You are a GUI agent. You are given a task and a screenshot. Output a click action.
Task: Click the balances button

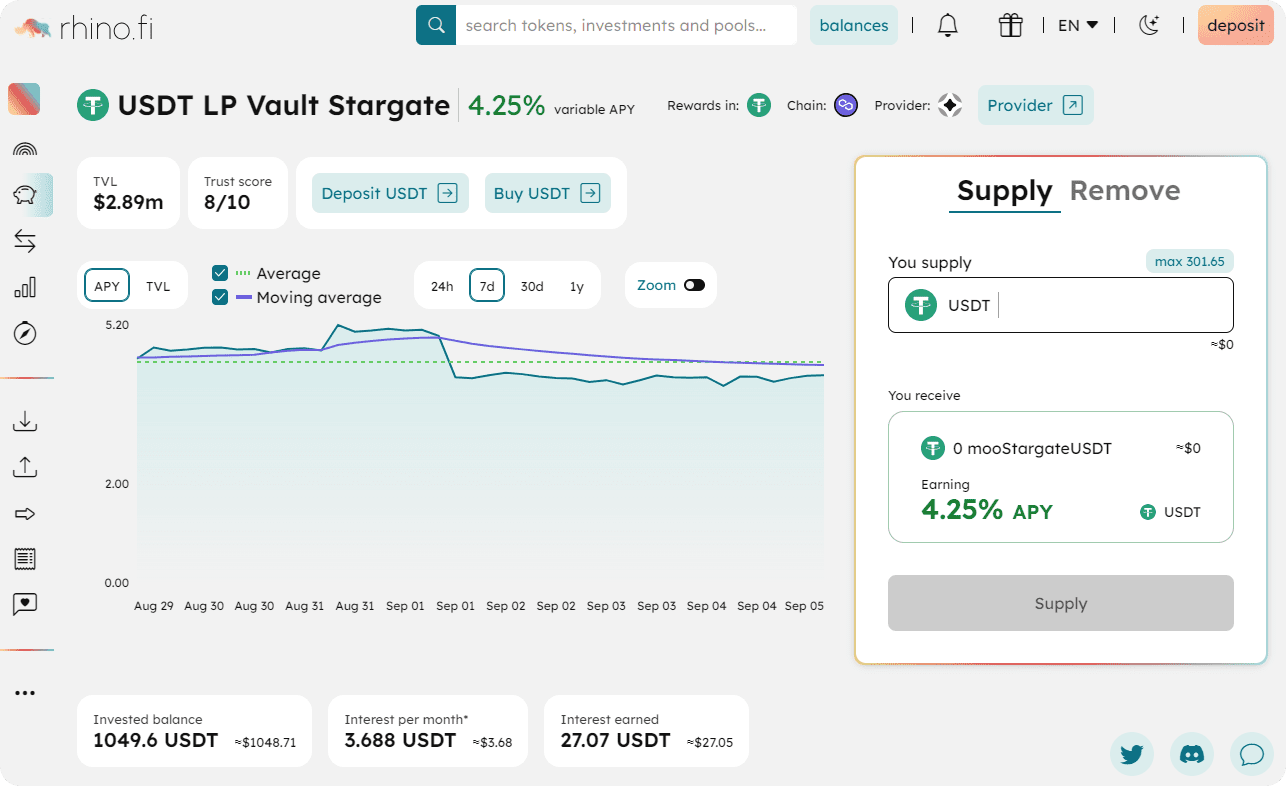[854, 26]
